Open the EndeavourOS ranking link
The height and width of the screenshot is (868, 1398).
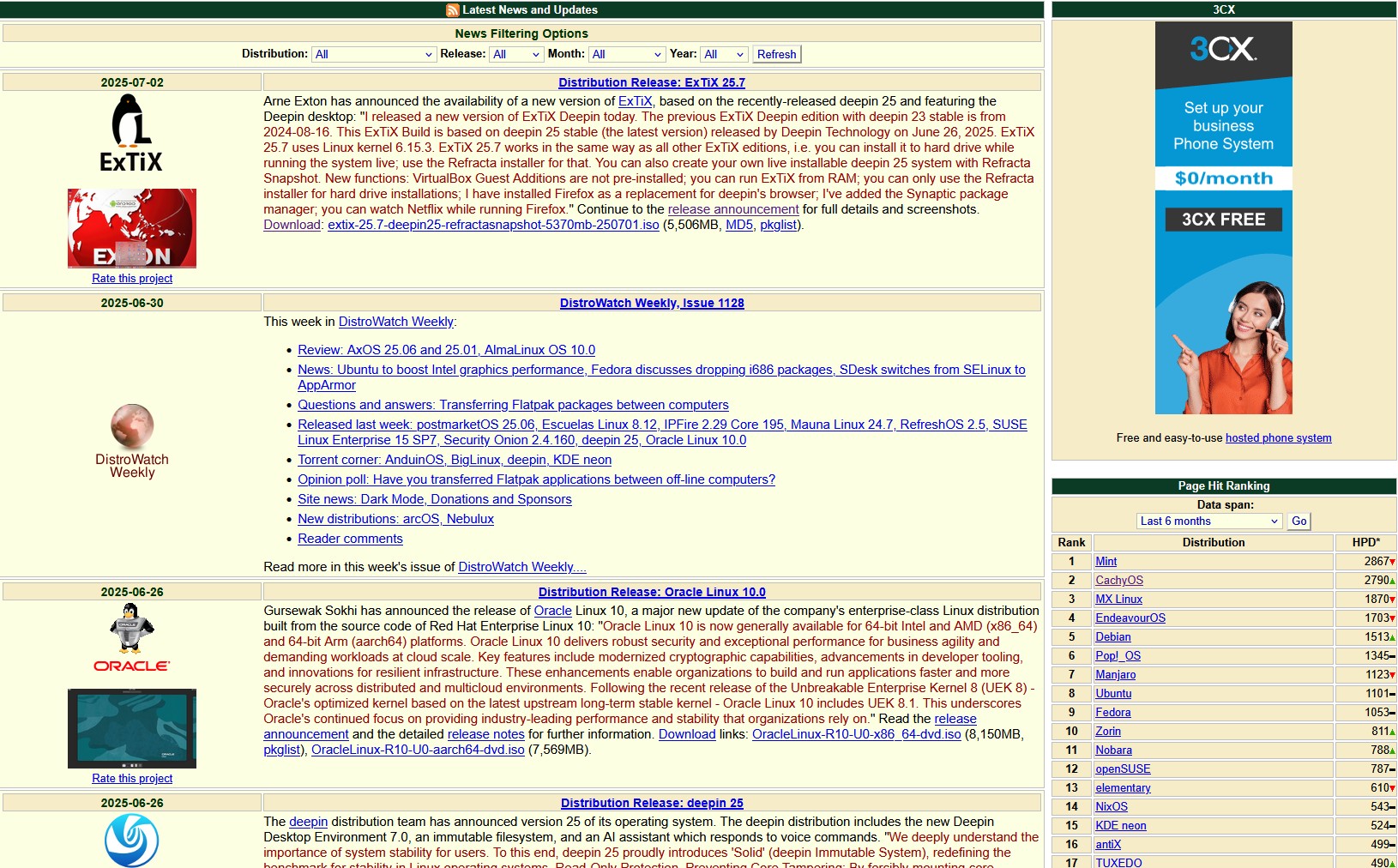(x=1130, y=618)
